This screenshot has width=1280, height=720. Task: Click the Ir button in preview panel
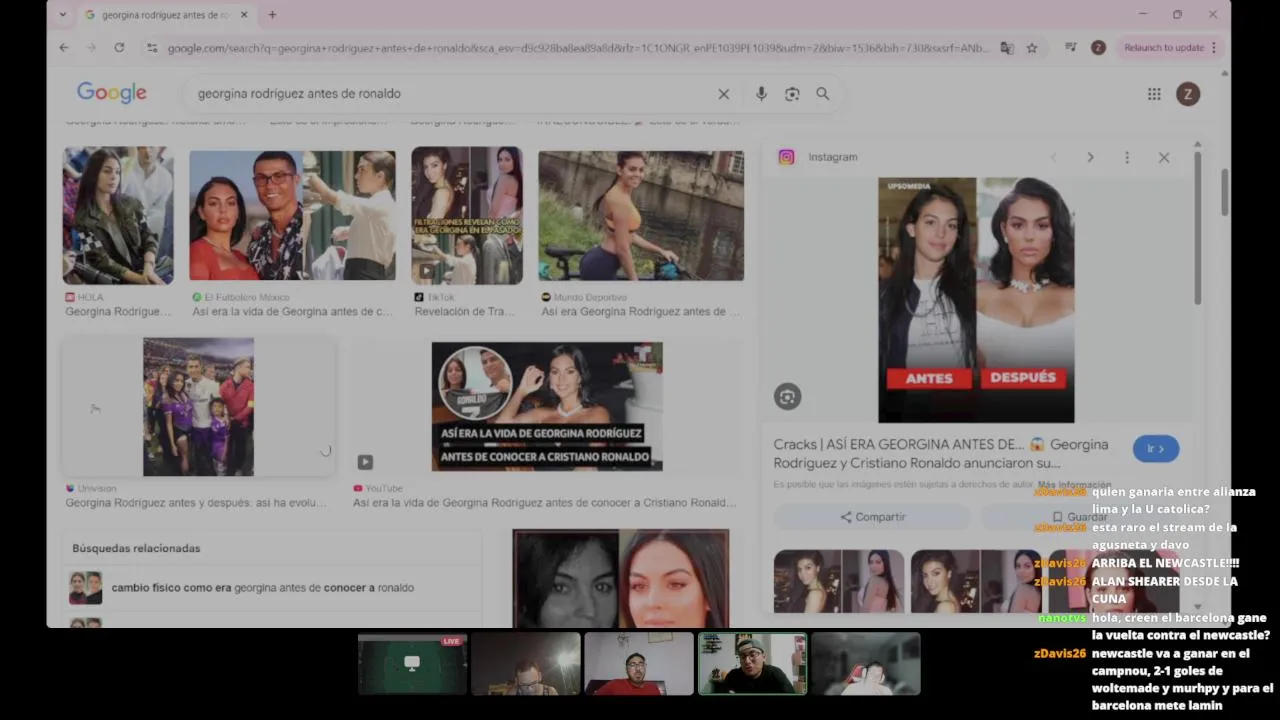(1156, 449)
